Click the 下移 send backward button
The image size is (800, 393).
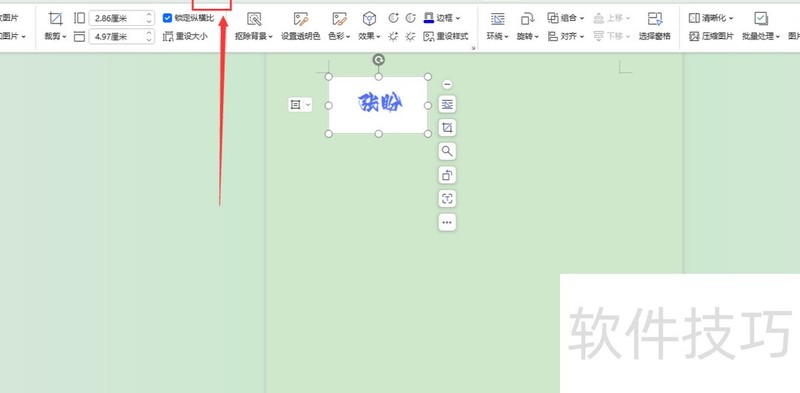612,36
